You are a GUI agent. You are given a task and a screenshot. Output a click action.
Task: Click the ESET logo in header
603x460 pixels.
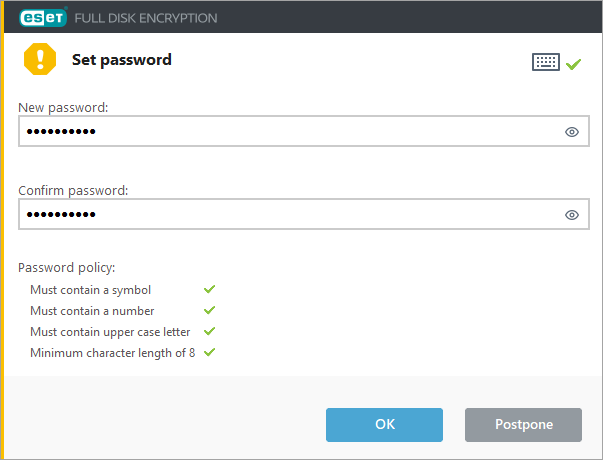pos(43,17)
